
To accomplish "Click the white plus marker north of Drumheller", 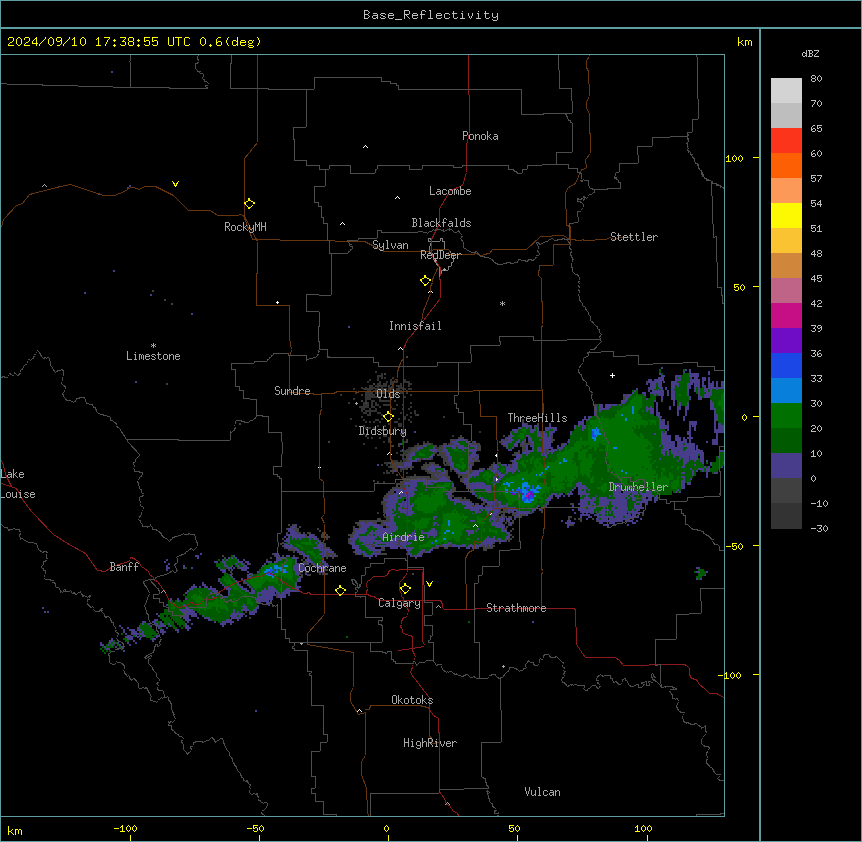I will point(612,375).
